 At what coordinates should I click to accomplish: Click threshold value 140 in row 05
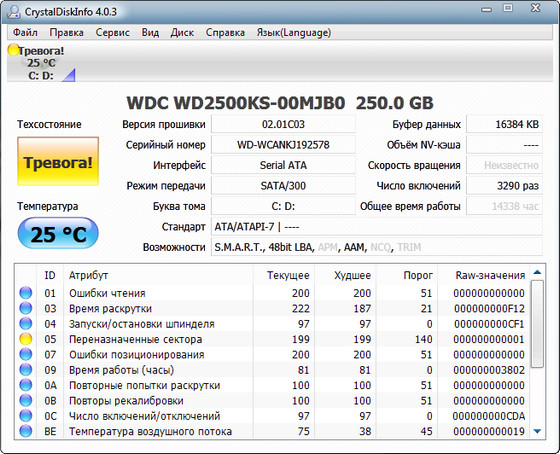(x=424, y=339)
